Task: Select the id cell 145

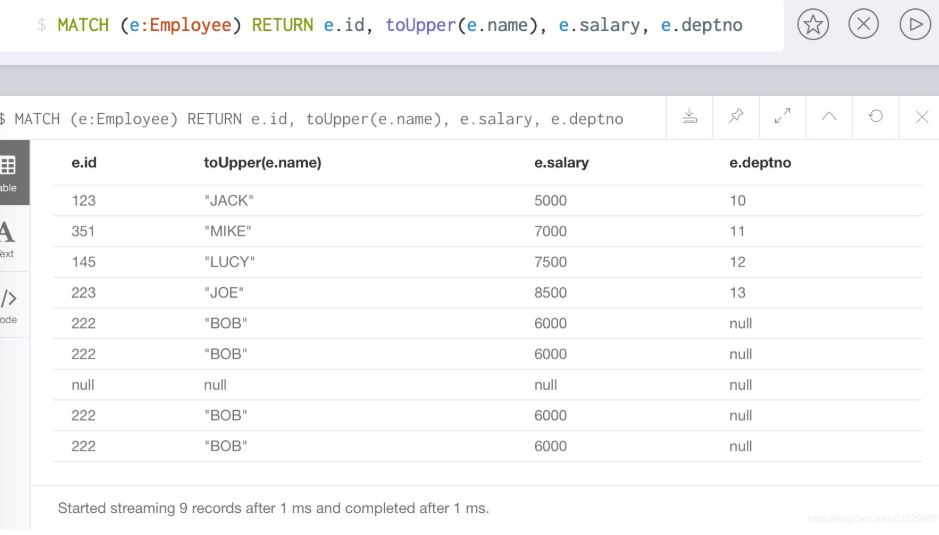Action: coord(83,262)
